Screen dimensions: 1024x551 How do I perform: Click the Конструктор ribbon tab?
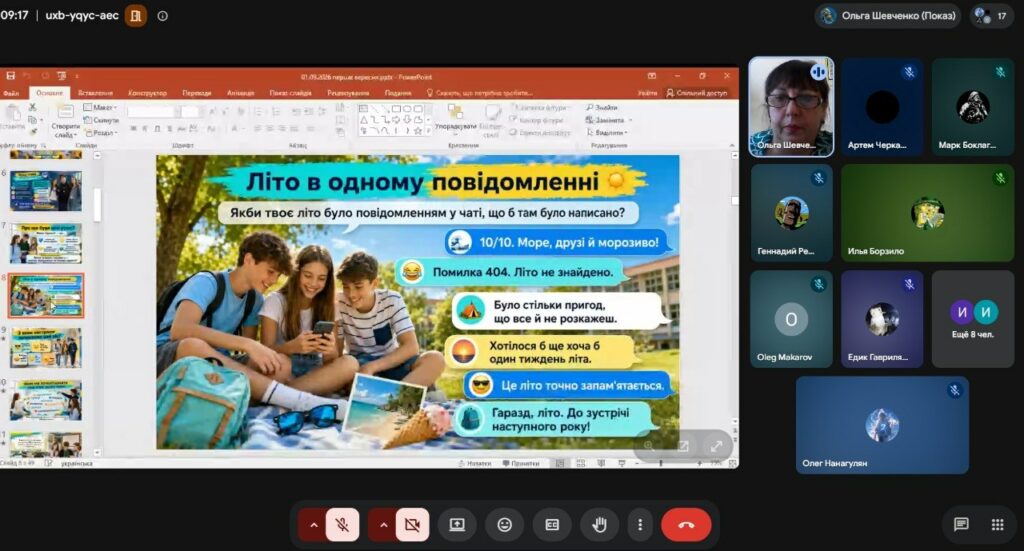click(x=148, y=93)
